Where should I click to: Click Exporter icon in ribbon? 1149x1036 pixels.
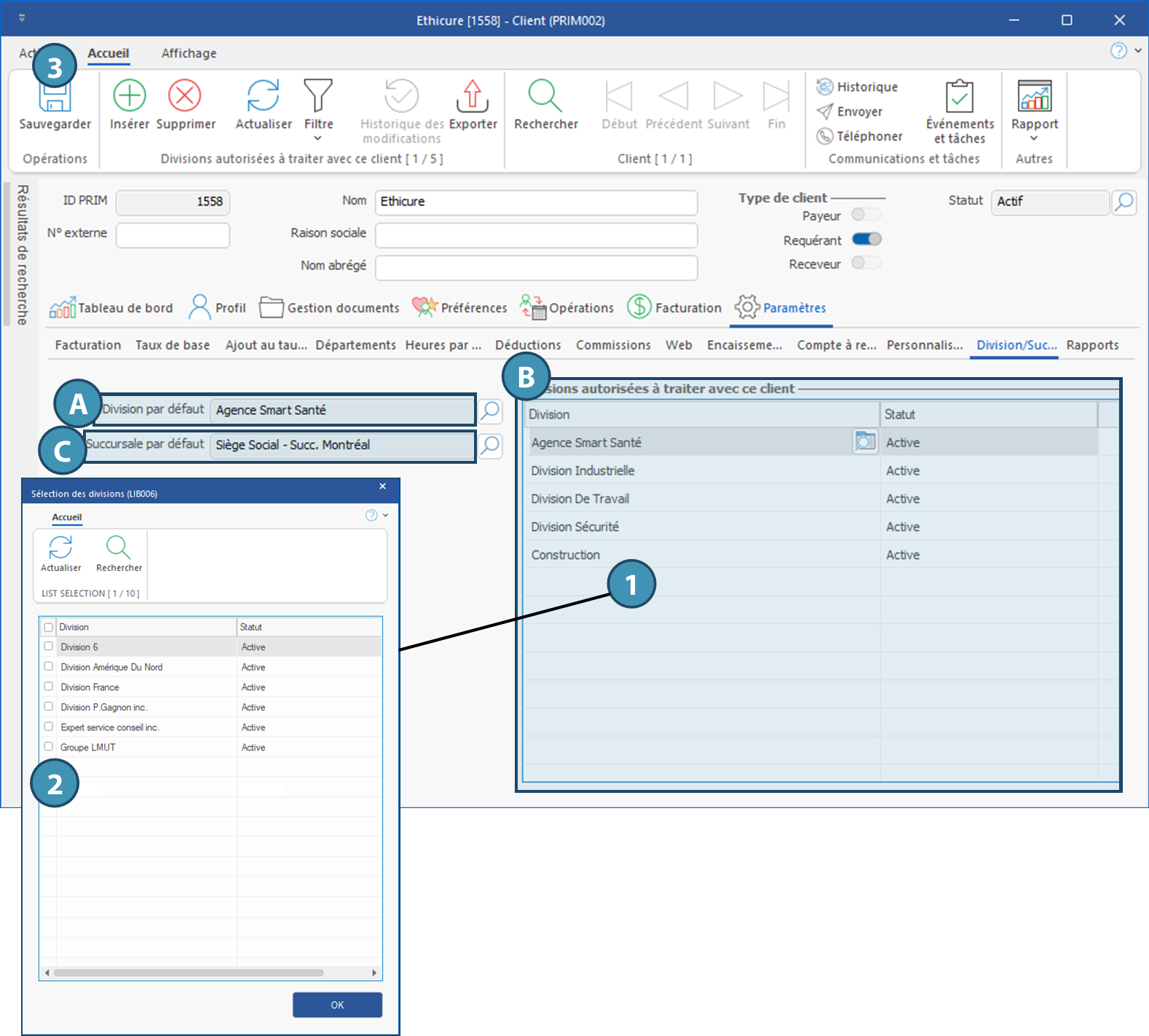coord(473,95)
